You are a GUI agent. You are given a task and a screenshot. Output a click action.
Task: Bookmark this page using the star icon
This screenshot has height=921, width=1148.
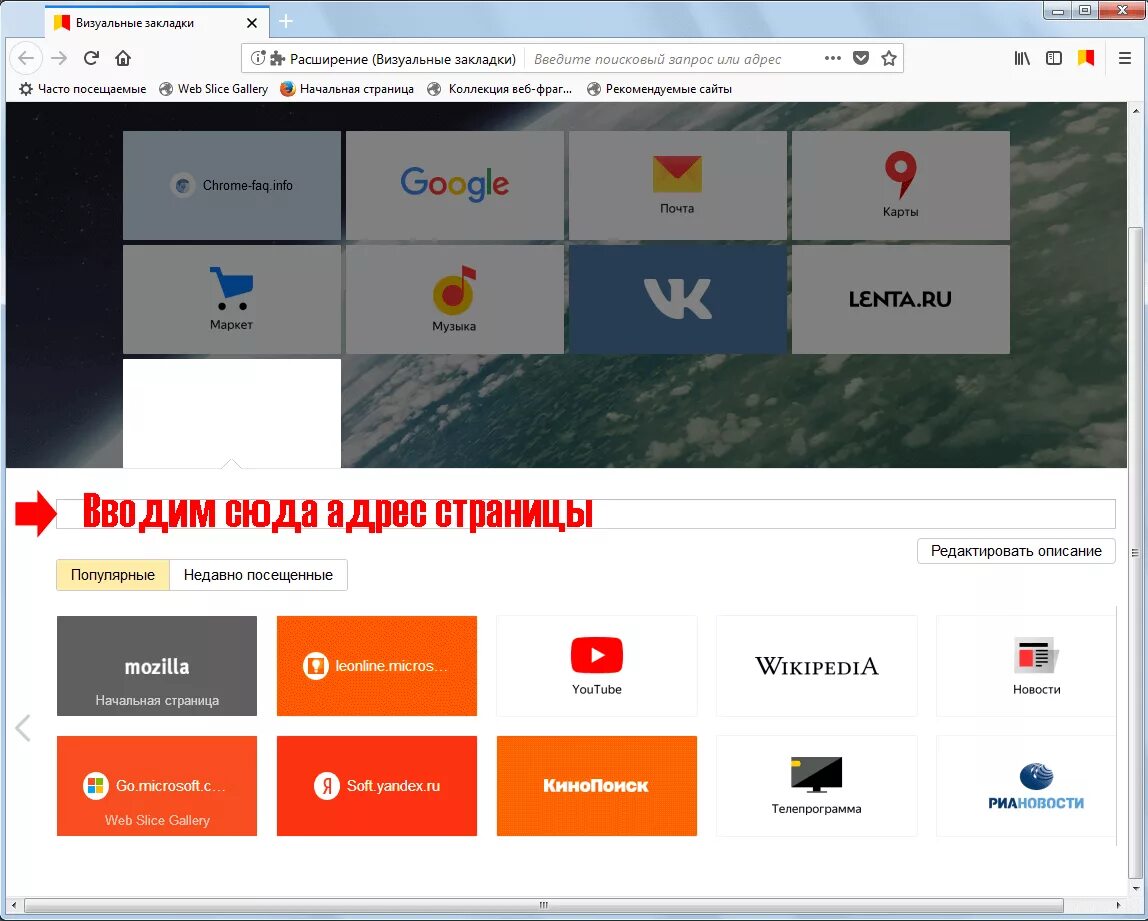tap(889, 58)
